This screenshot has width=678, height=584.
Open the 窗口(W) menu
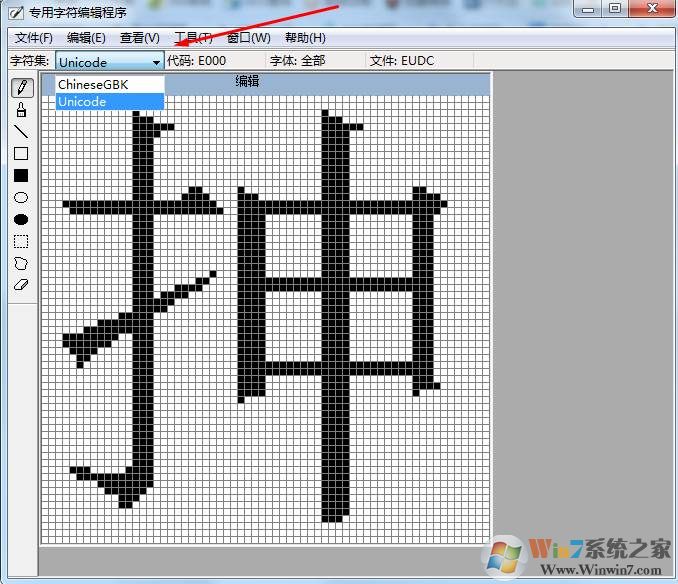coord(248,38)
